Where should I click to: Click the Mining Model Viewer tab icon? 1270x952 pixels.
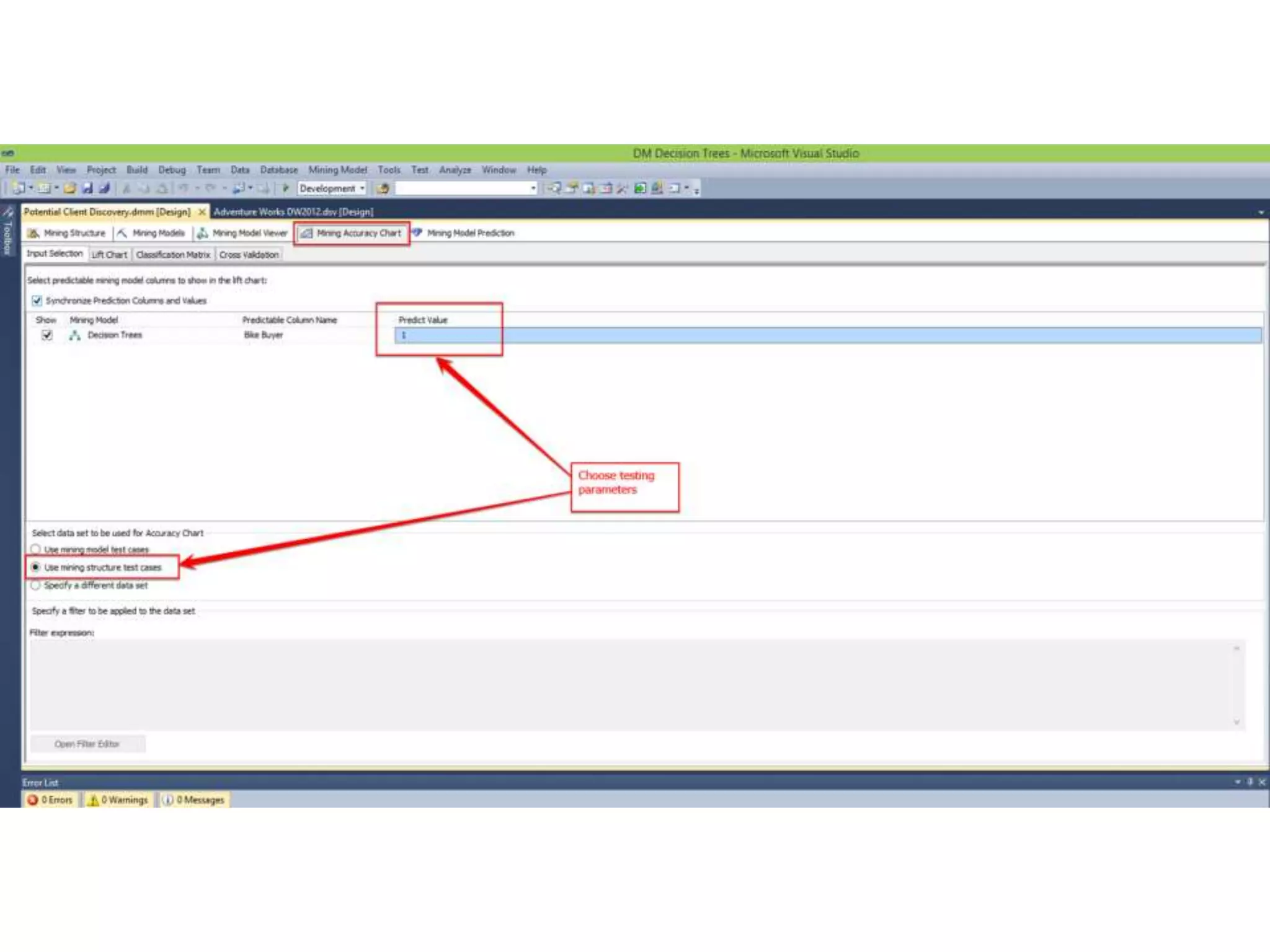click(x=202, y=233)
